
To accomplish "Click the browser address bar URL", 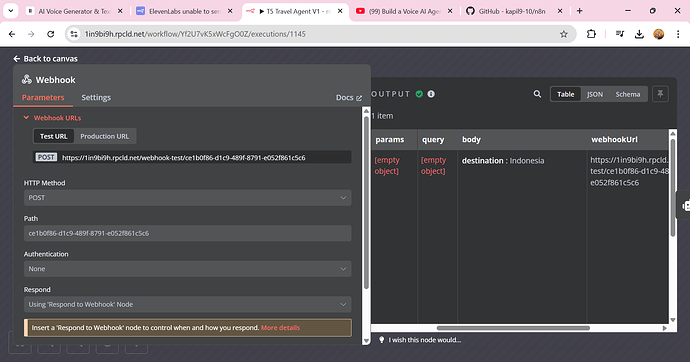I will [x=195, y=34].
